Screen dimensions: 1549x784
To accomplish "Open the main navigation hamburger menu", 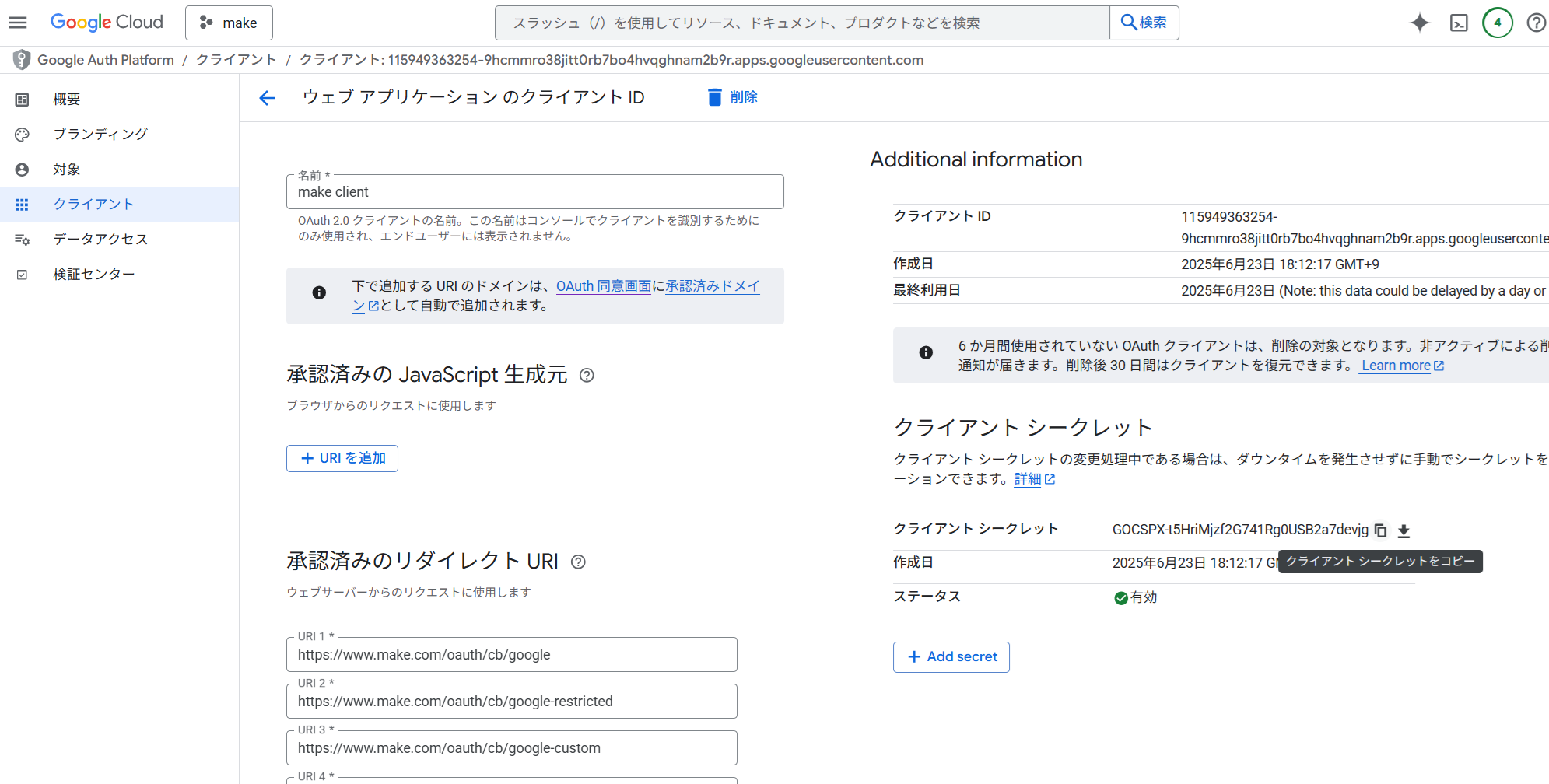I will click(18, 23).
